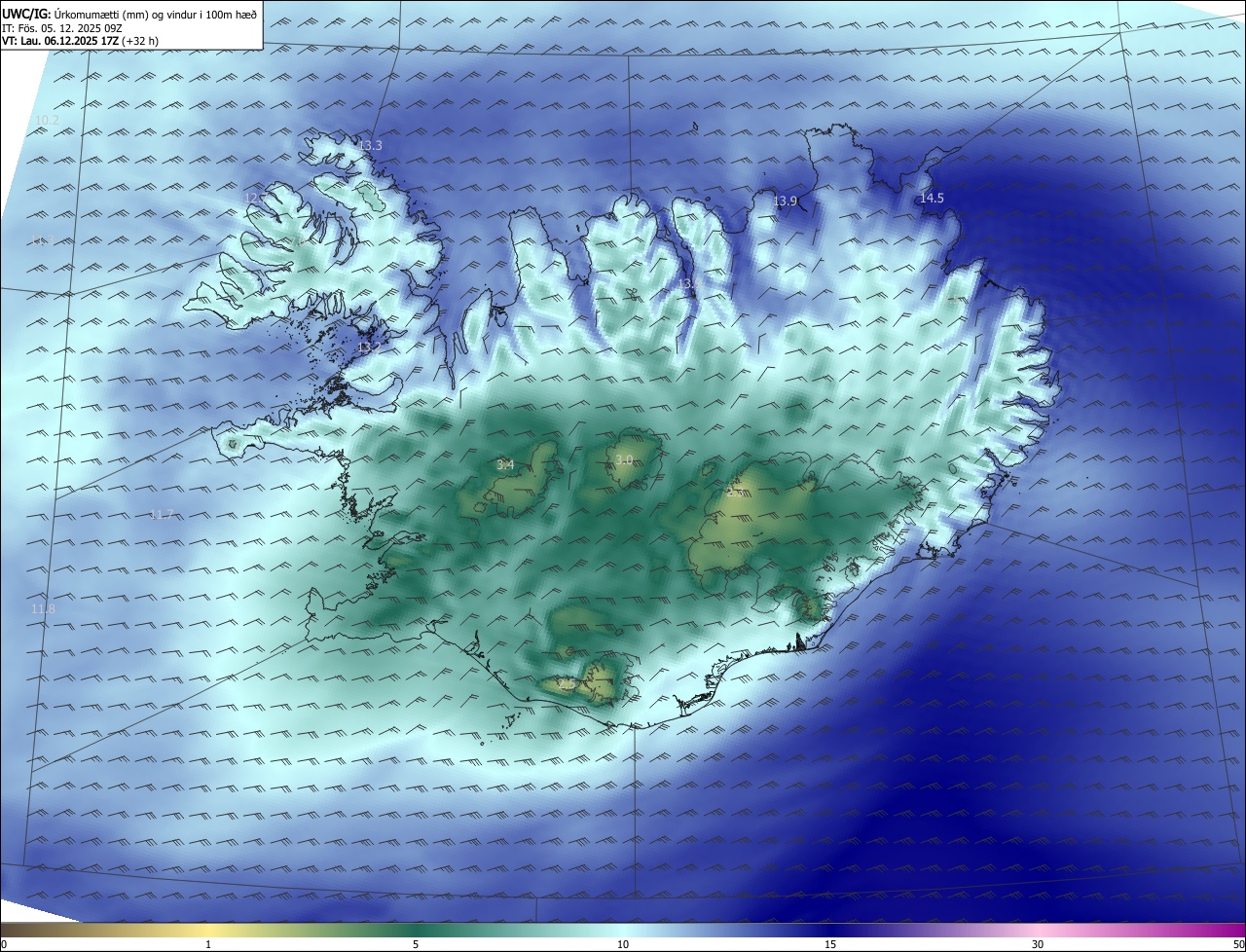Click the map value label 10.2
This screenshot has width=1246, height=952.
[47, 120]
